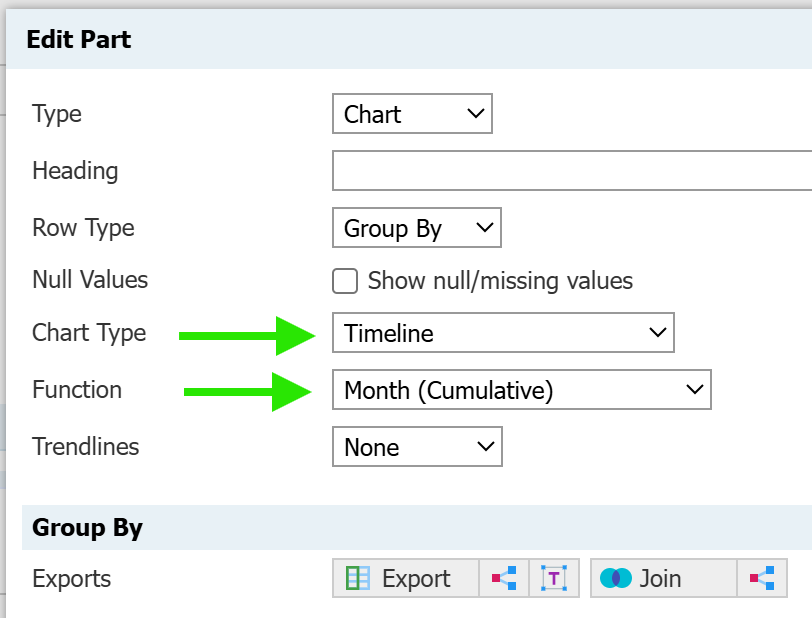Click the Null Values field label
812x618 pixels.
click(90, 280)
